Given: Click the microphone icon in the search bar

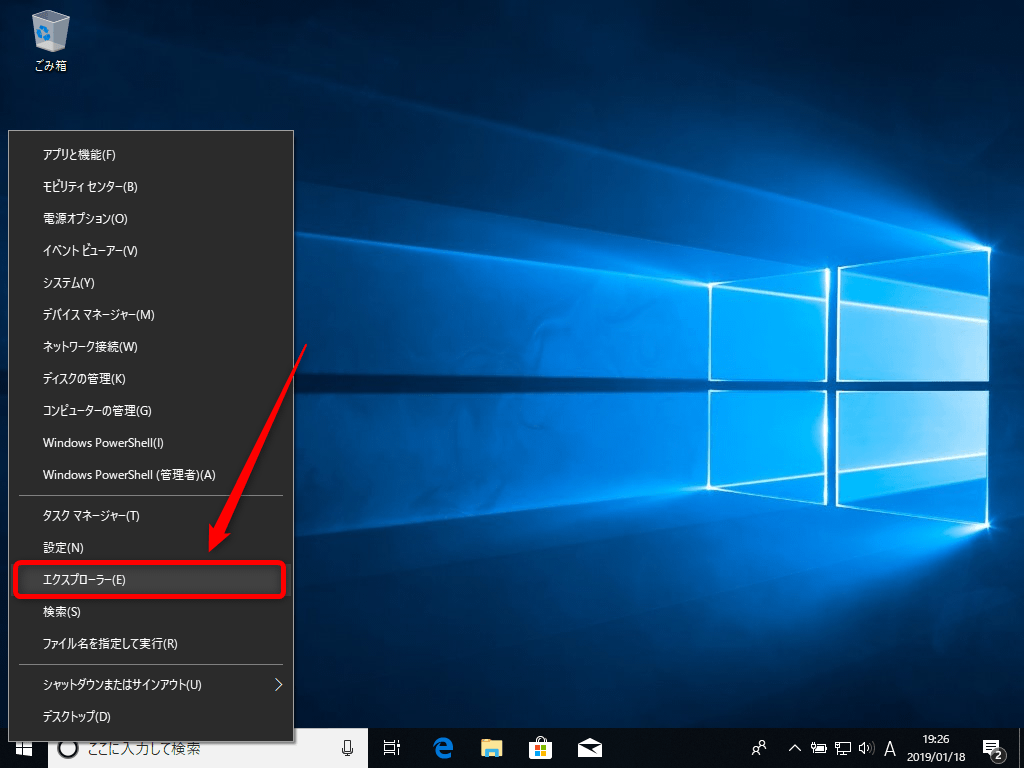Looking at the screenshot, I should (x=347, y=747).
